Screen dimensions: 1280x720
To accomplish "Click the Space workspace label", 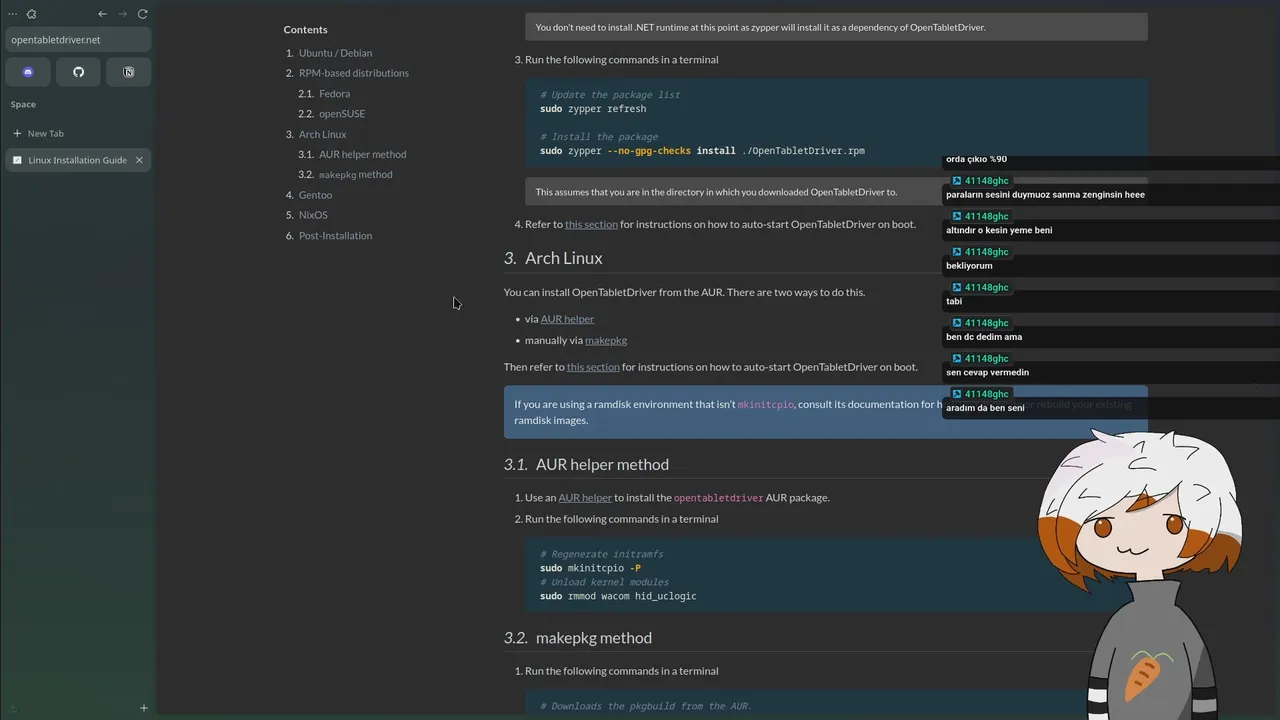I will pyautogui.click(x=23, y=104).
